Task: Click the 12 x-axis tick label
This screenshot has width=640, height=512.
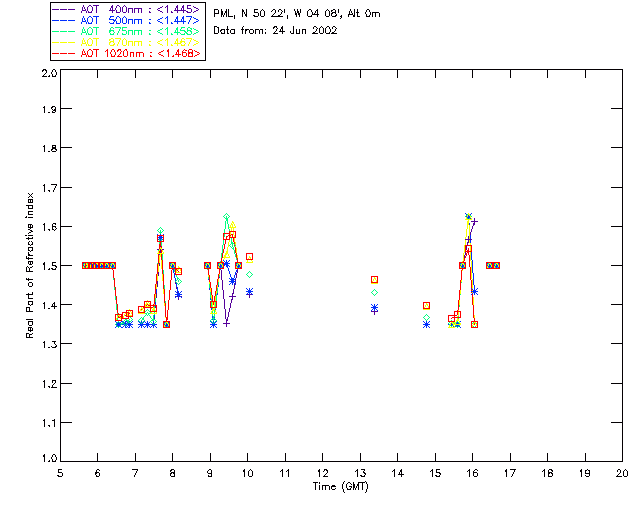Action: 322,473
